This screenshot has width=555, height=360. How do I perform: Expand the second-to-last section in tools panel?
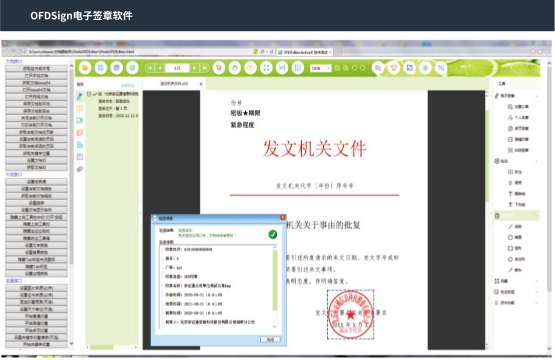pyautogui.click(x=536, y=292)
